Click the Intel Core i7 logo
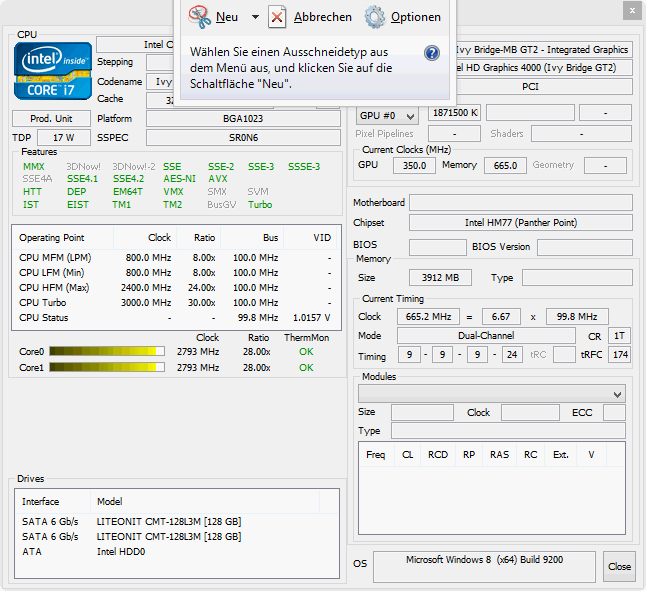The width and height of the screenshot is (646, 591). [x=53, y=71]
